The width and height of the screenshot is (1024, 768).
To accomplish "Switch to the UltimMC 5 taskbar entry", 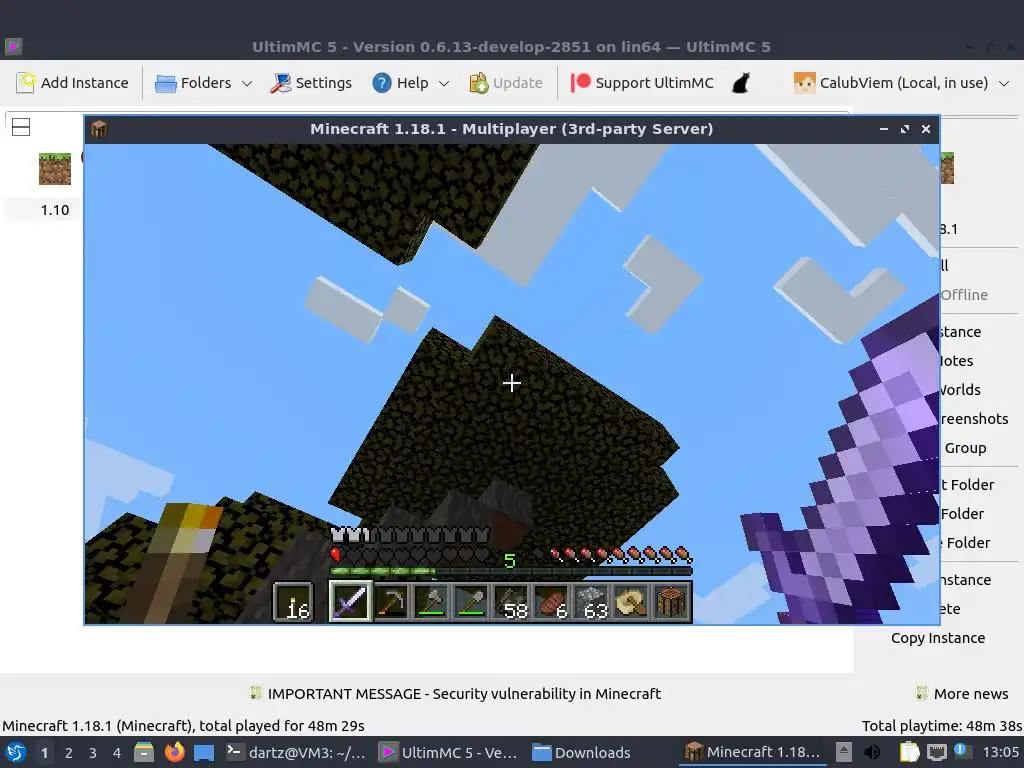I will pos(449,752).
